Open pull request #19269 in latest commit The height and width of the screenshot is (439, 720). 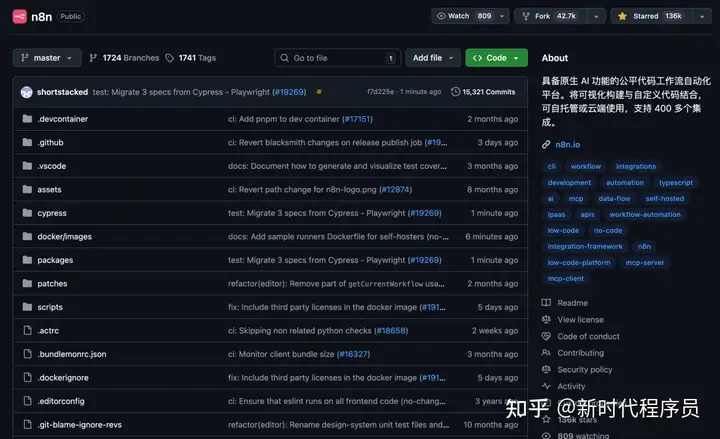click(289, 92)
